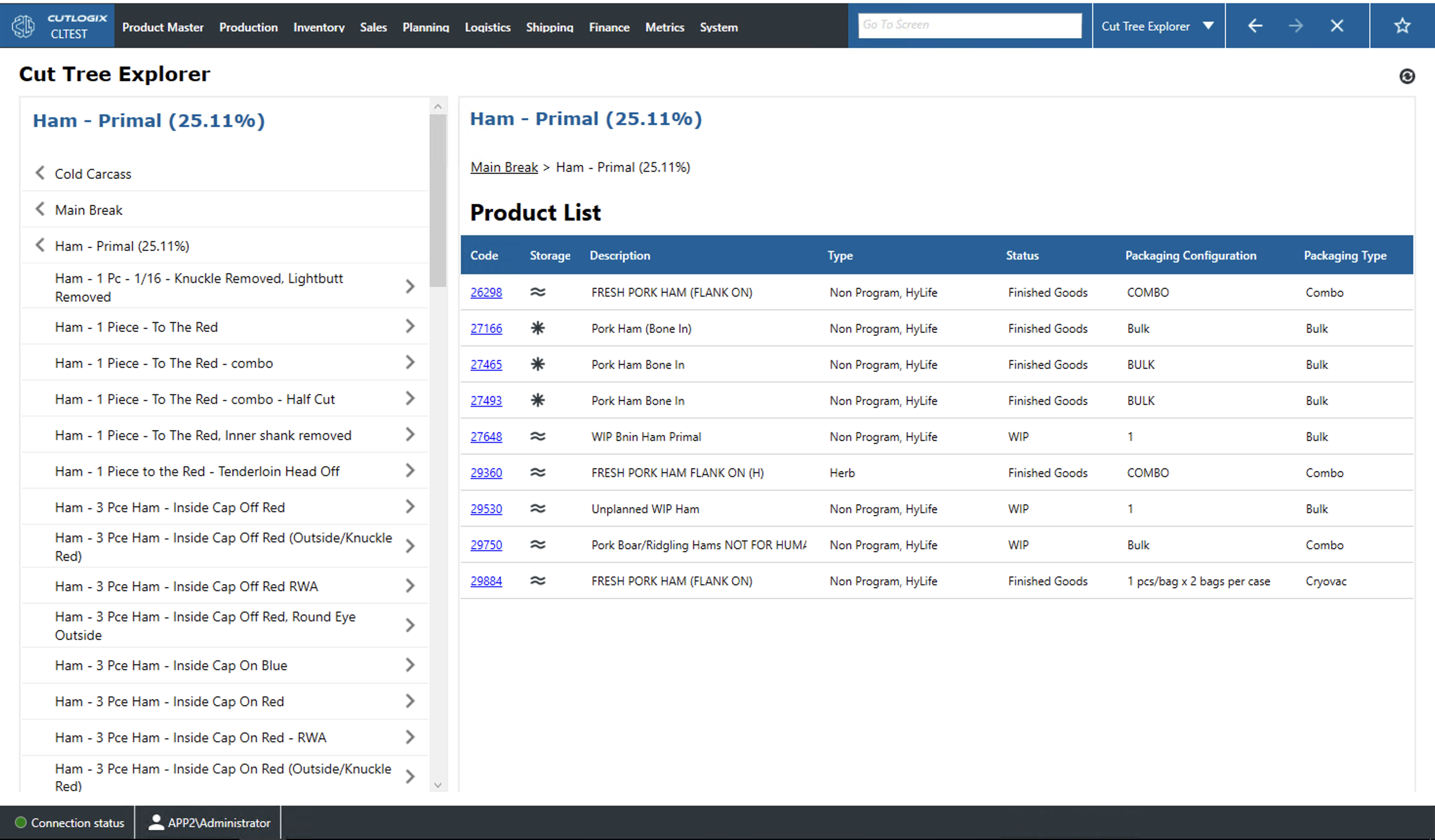This screenshot has width=1435, height=840.
Task: Click the fresh storage icon next to 29884
Action: (537, 581)
